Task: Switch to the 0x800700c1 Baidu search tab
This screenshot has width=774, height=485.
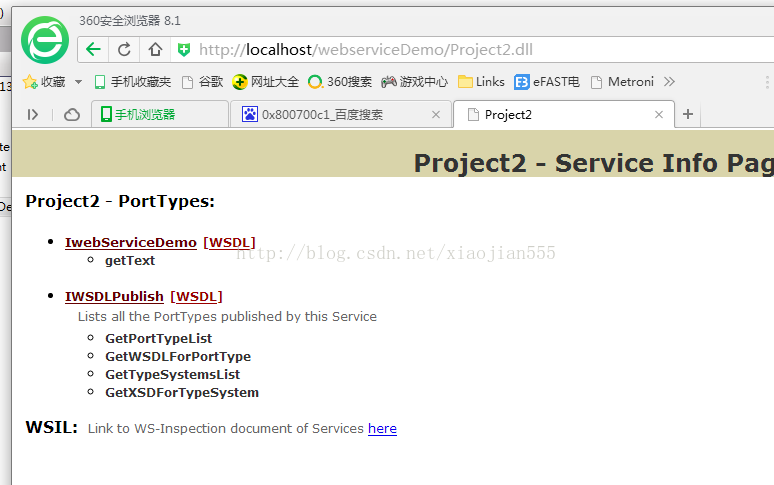Action: click(x=322, y=115)
